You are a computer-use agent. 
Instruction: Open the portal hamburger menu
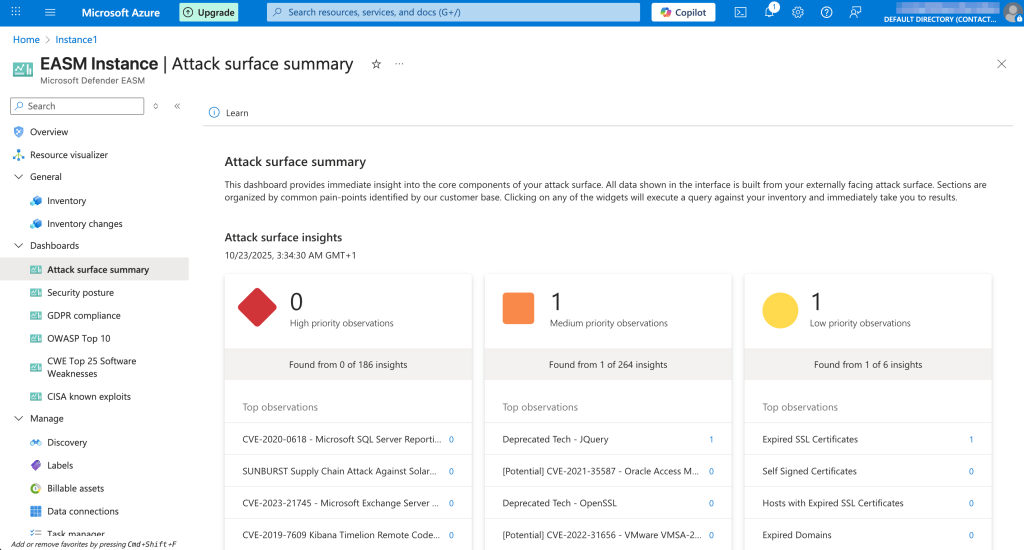pos(50,12)
